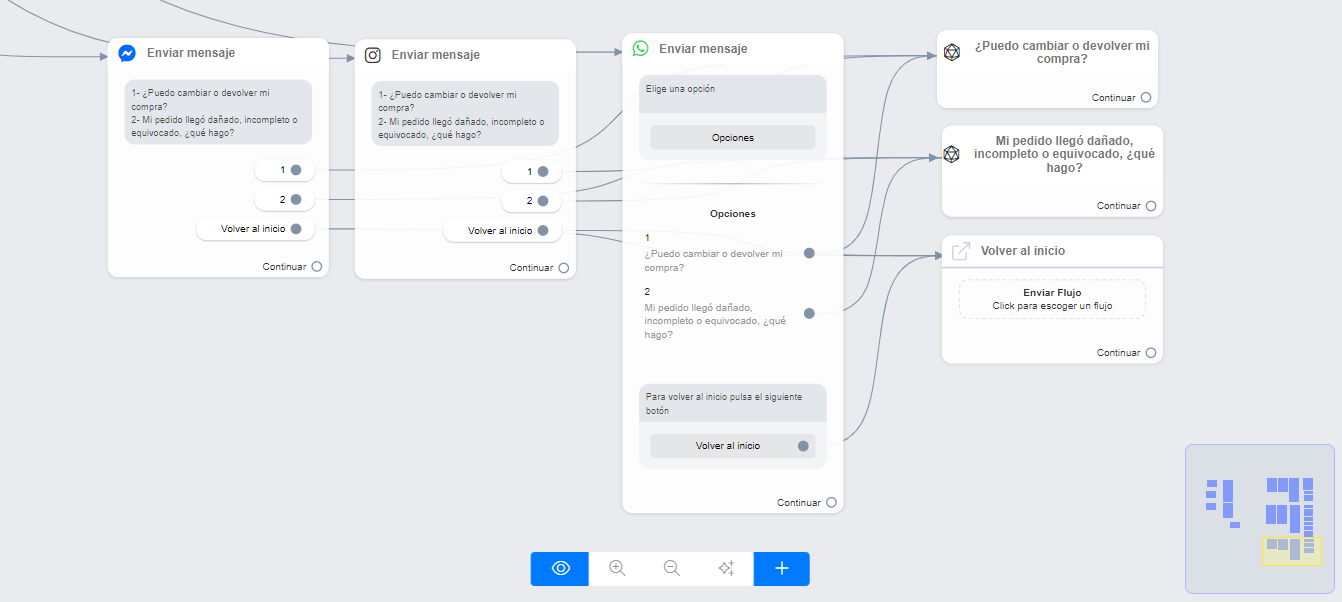This screenshot has width=1342, height=602.
Task: Click the Continuar connector on WhatsApp node
Action: tap(831, 503)
